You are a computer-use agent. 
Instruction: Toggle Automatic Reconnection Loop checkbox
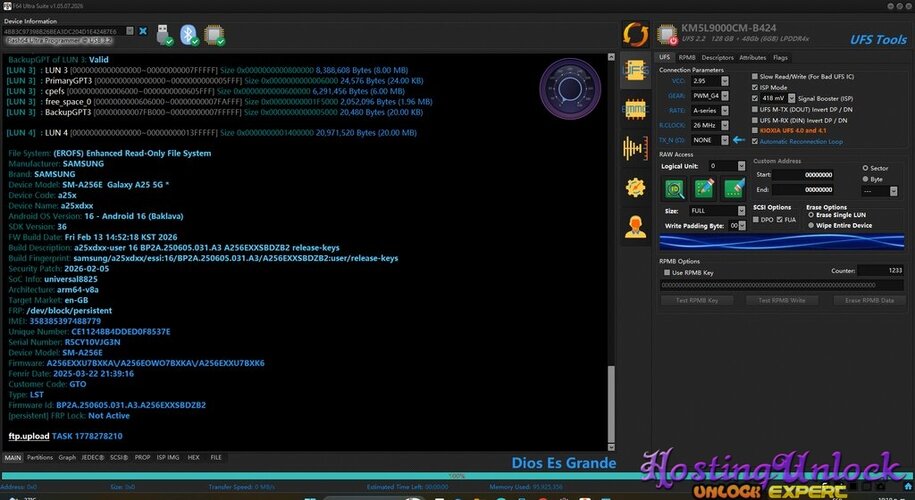755,141
